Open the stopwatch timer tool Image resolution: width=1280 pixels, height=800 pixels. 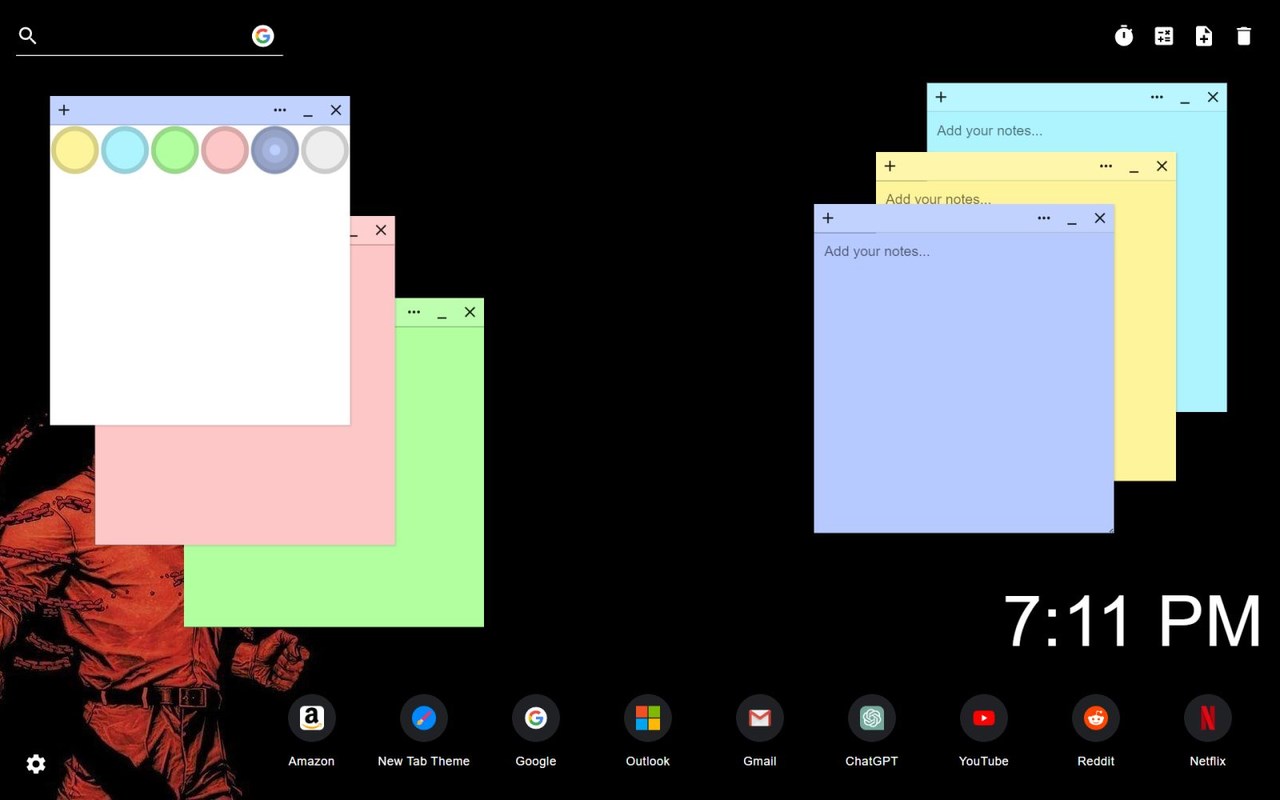click(x=1124, y=36)
